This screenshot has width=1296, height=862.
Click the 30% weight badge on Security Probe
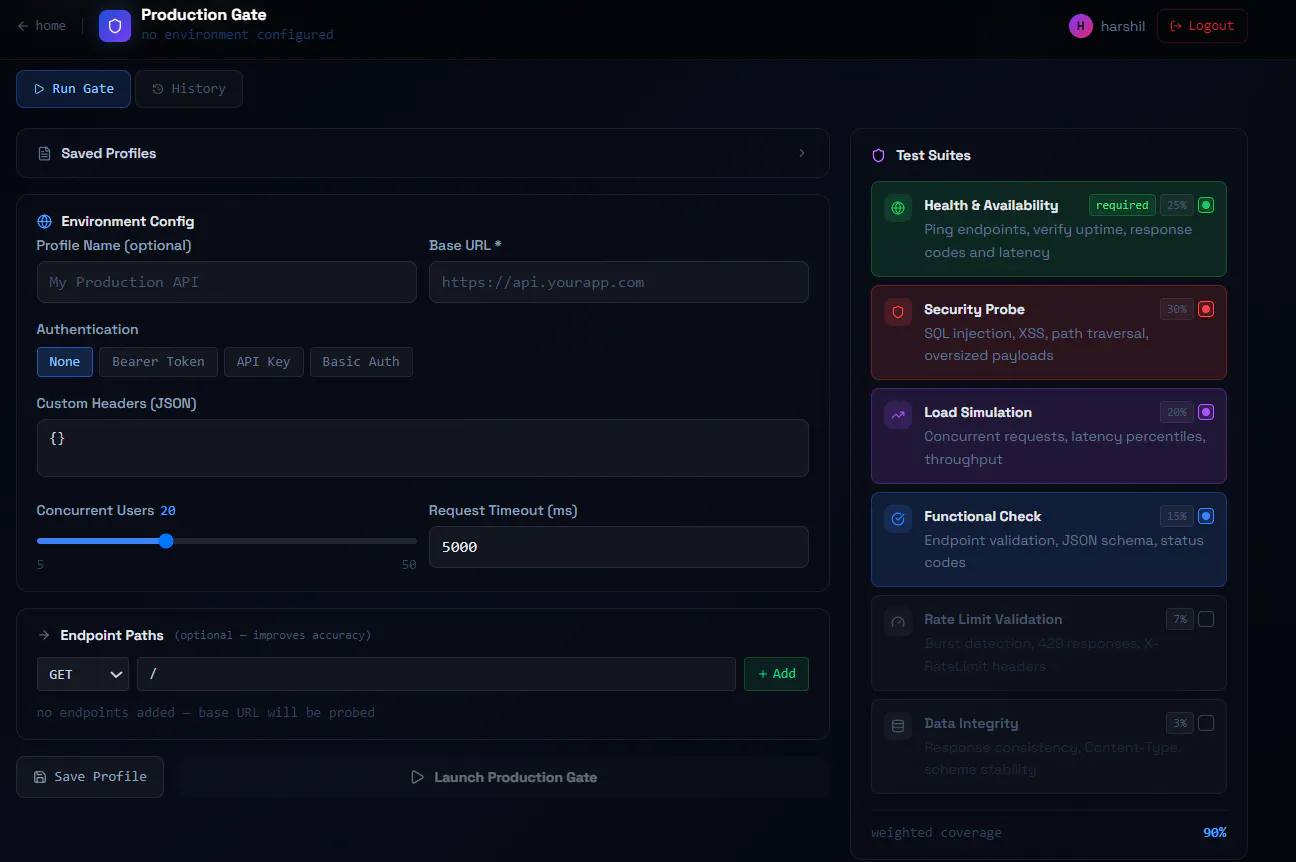1176,309
